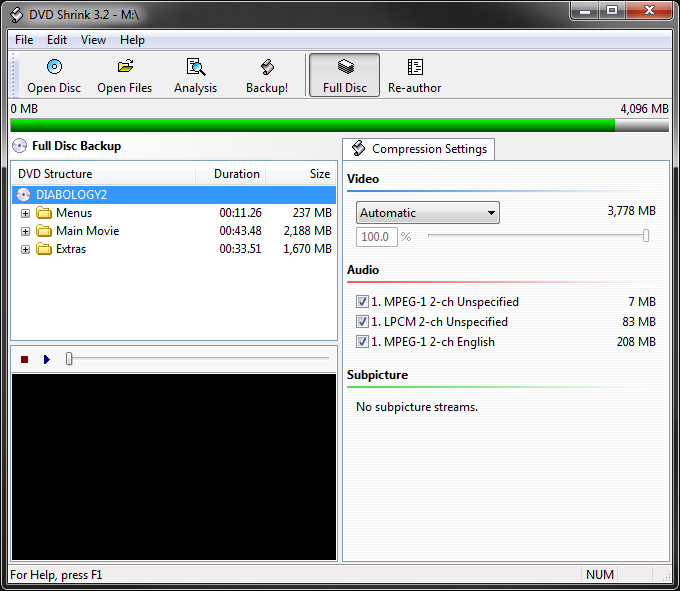
Task: Open the Automatic video compression dropdown
Action: click(428, 213)
